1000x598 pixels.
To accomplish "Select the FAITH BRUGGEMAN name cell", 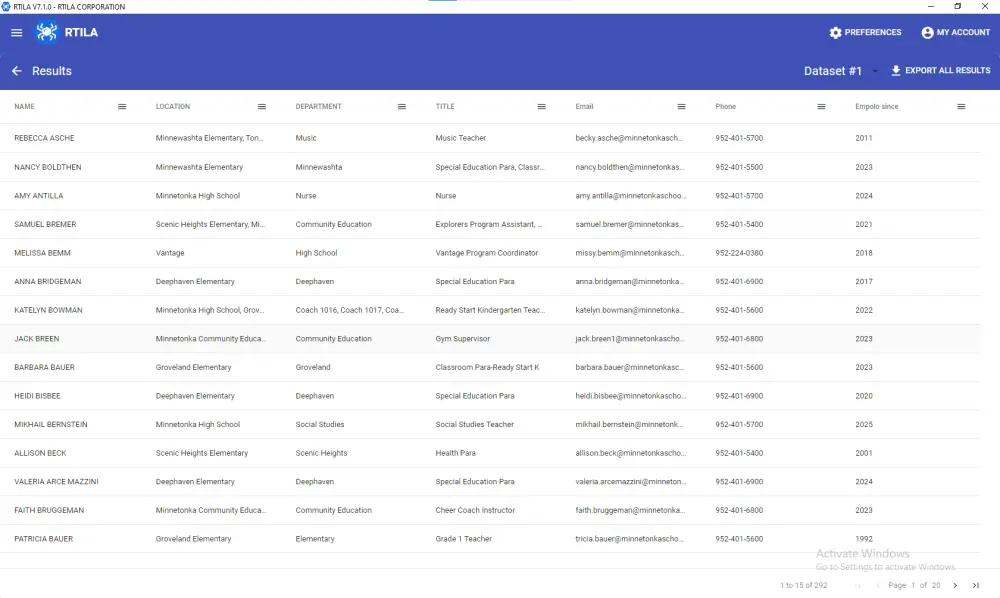I will pyautogui.click(x=49, y=511).
